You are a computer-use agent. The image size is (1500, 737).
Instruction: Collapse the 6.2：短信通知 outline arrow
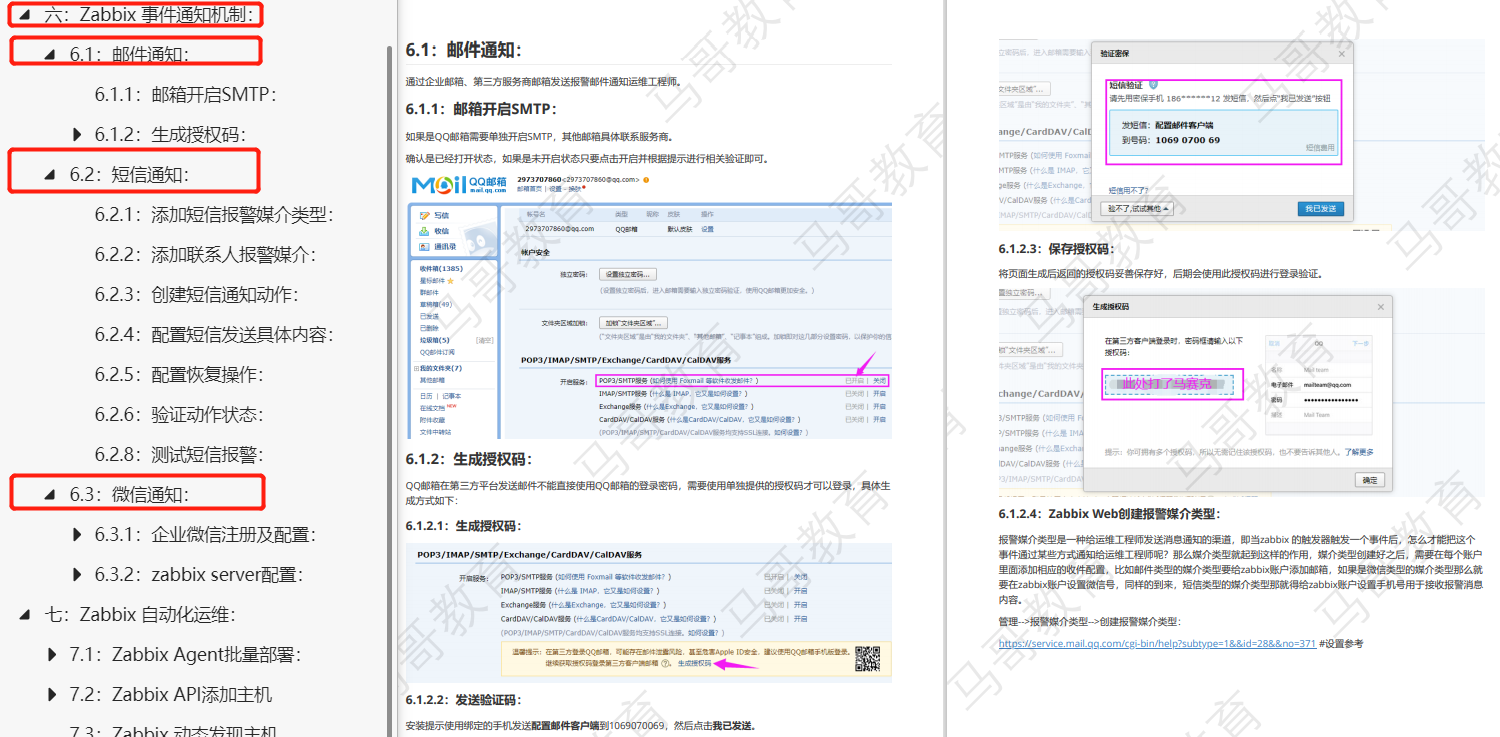pyautogui.click(x=50, y=174)
